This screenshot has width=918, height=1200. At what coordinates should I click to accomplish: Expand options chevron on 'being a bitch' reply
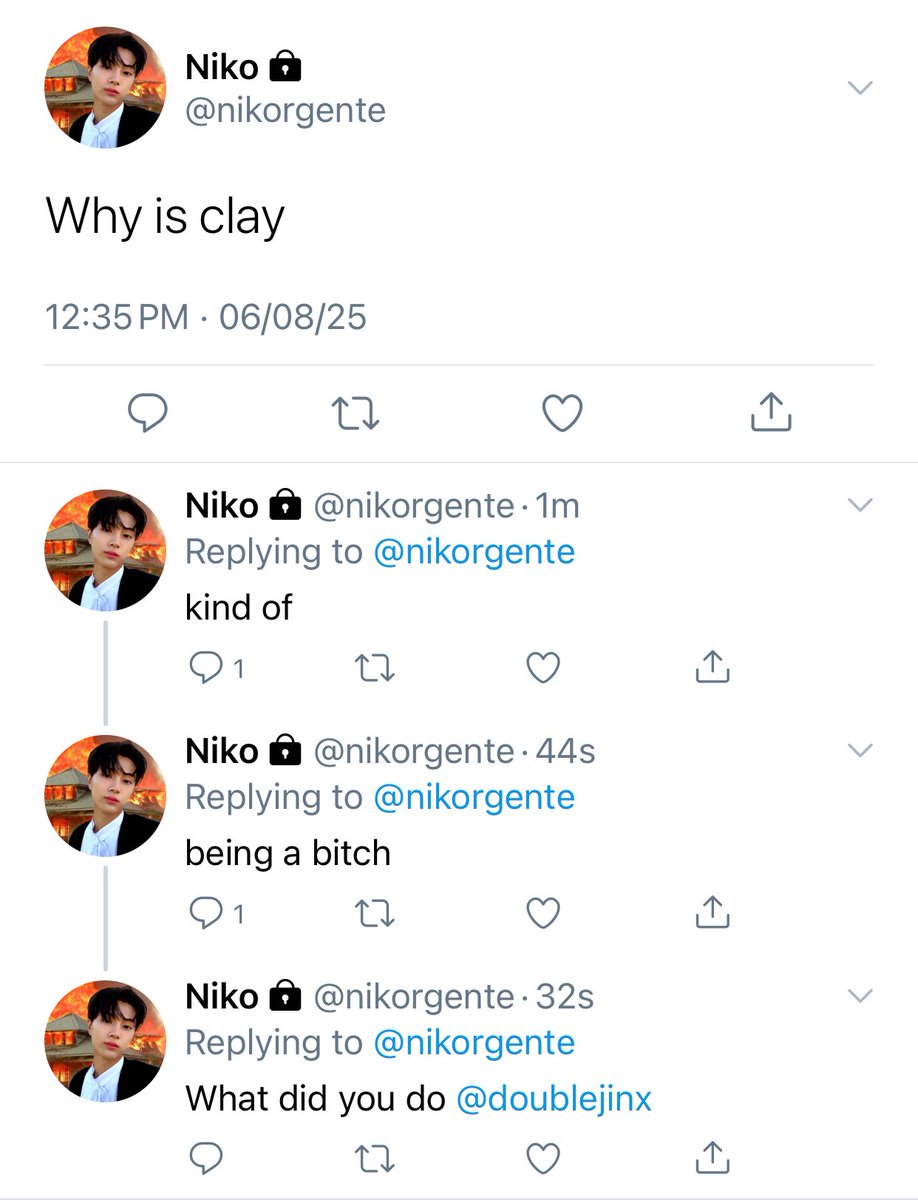860,750
